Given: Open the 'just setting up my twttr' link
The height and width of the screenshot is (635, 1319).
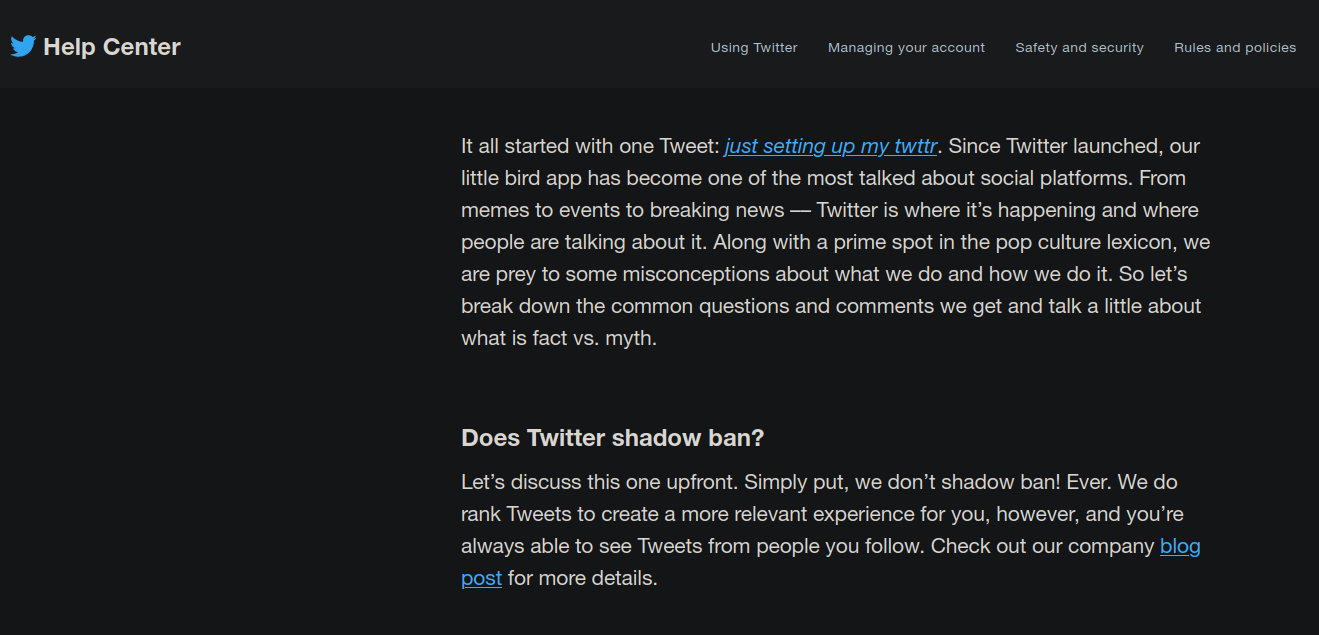Looking at the screenshot, I should [x=830, y=146].
